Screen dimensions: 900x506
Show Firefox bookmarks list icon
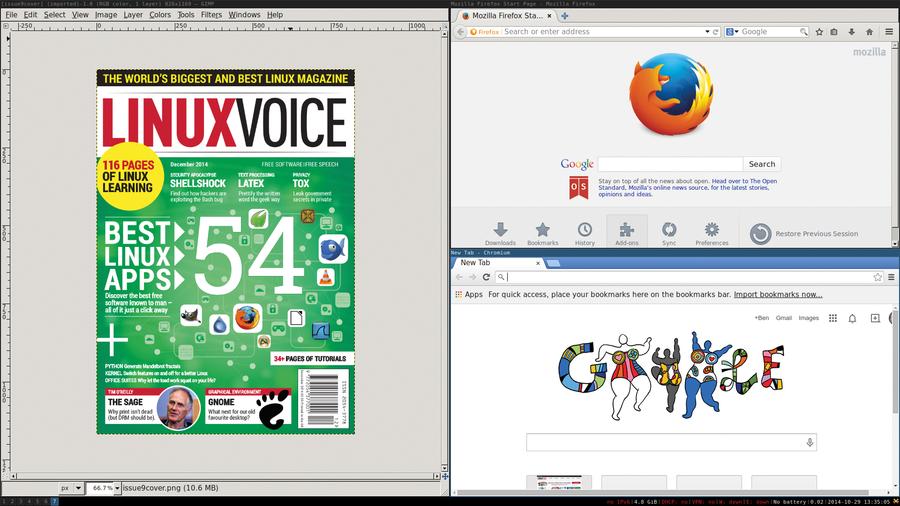pos(834,32)
